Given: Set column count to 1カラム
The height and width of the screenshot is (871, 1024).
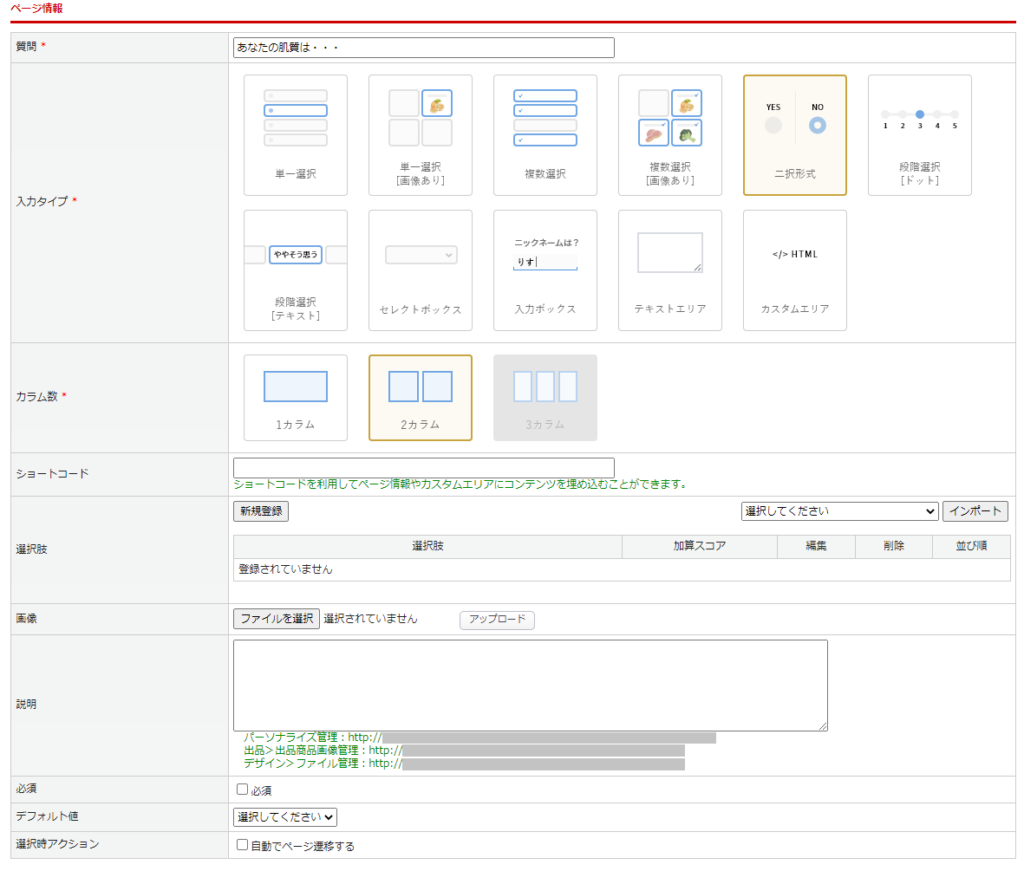Looking at the screenshot, I should (295, 397).
